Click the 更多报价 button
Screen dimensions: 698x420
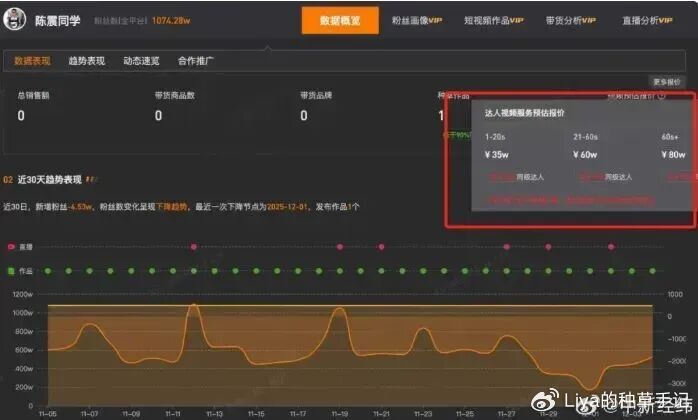pos(666,82)
